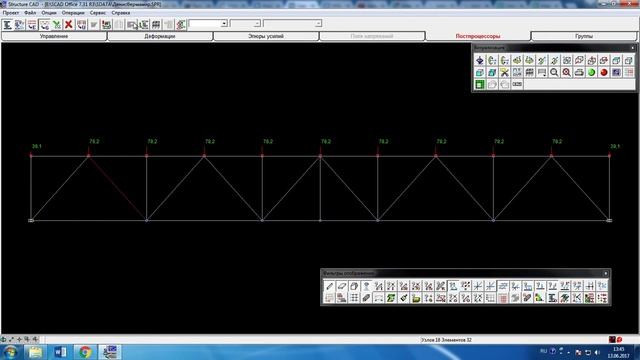Open the Проект menu

11,13
